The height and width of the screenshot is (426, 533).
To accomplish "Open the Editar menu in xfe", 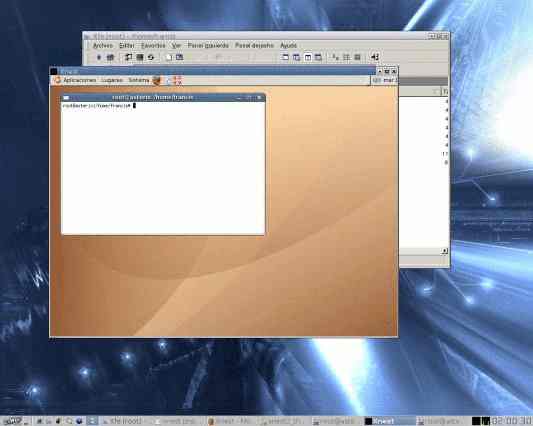I will (126, 45).
